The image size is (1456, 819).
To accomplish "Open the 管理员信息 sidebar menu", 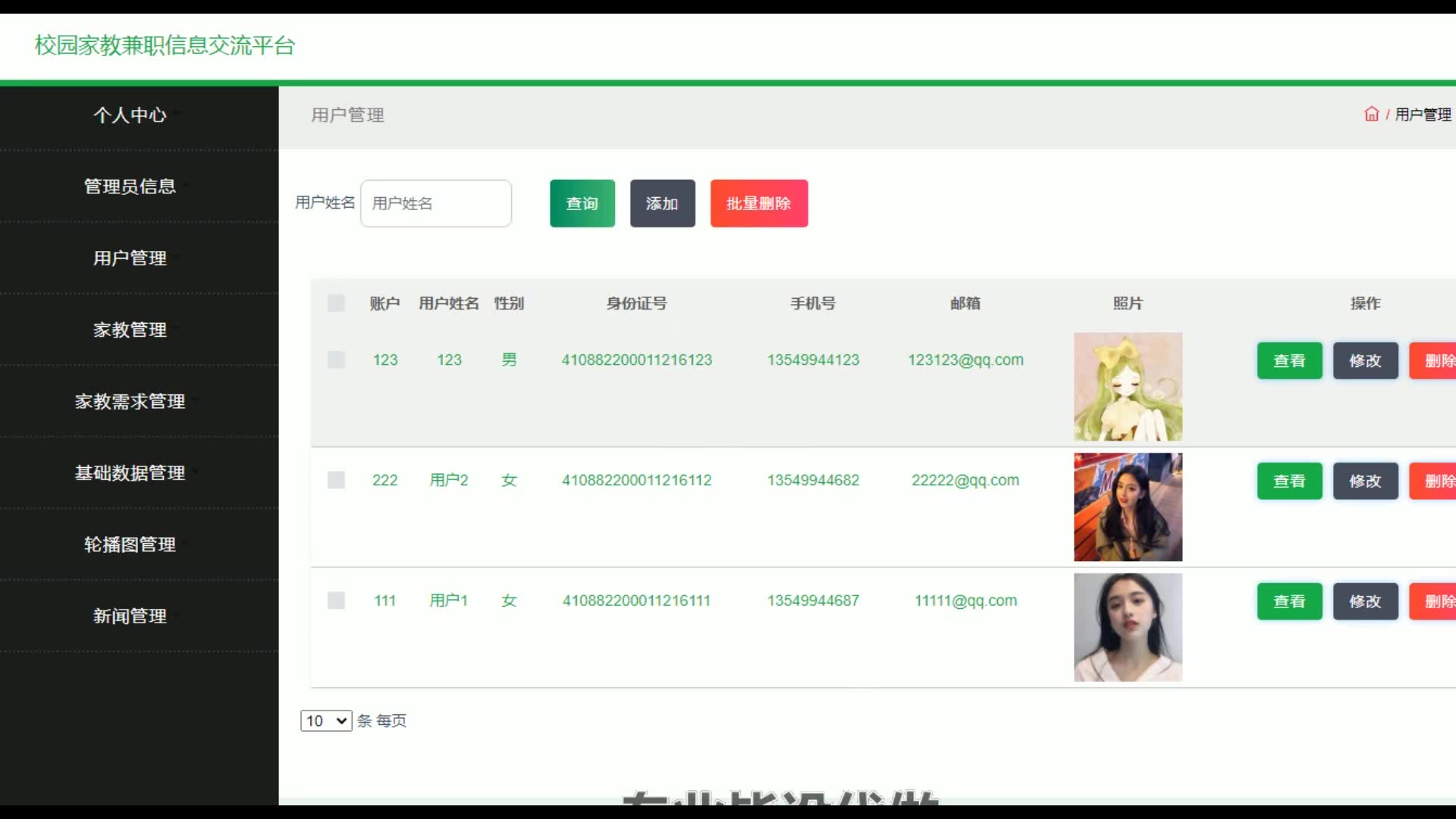I will pos(130,187).
